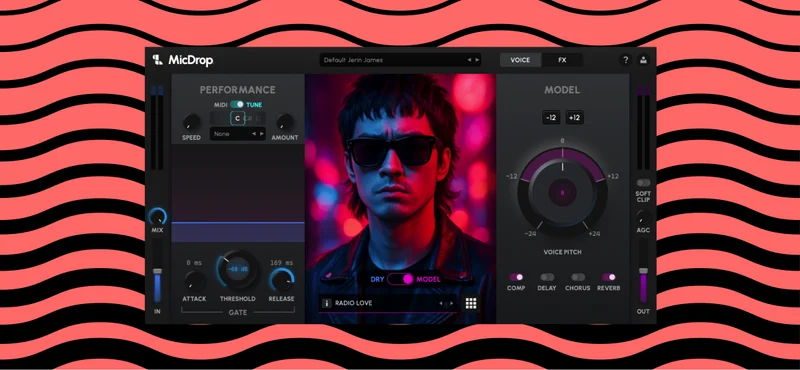Image resolution: width=800 pixels, height=370 pixels.
Task: Click the -12 pitch shift button
Action: (x=551, y=117)
